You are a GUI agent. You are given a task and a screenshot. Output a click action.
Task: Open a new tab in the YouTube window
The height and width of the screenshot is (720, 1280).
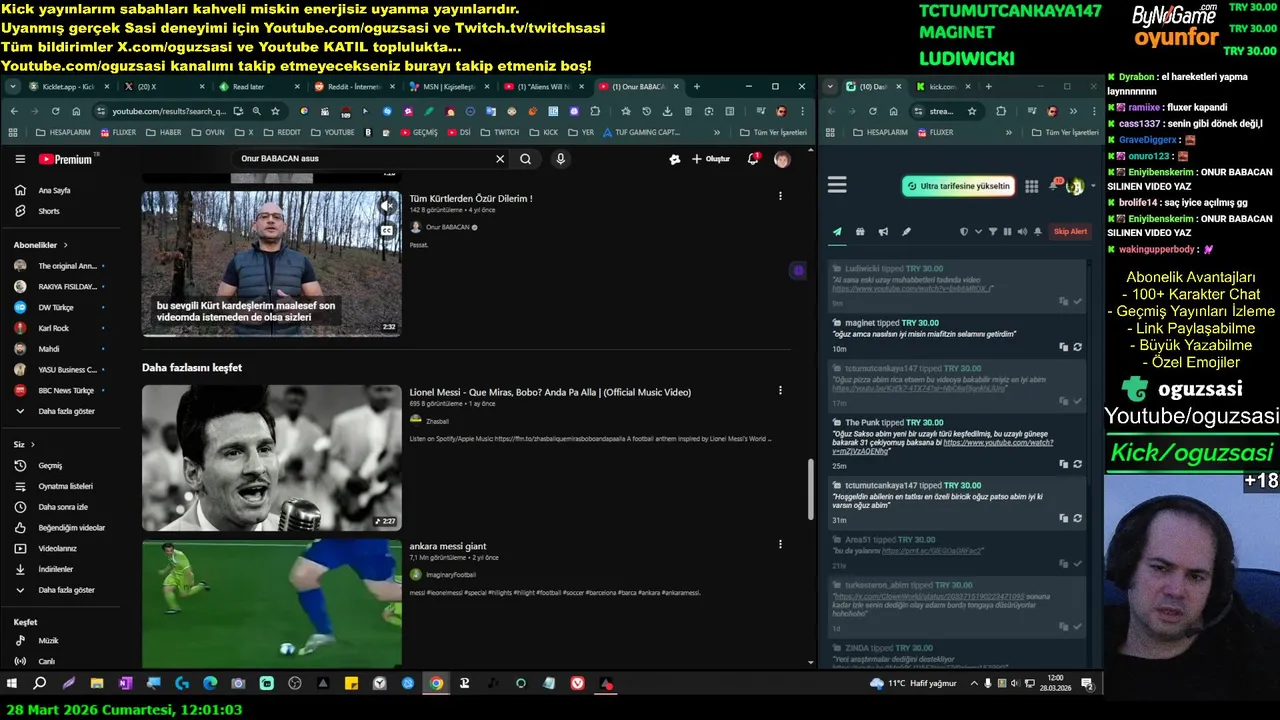tap(697, 87)
